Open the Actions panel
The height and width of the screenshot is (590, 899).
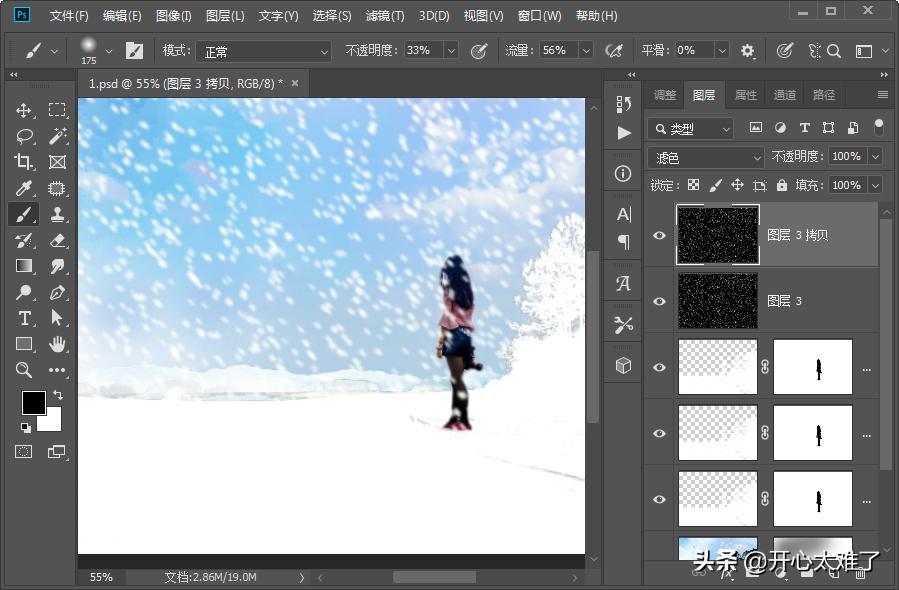[x=624, y=131]
